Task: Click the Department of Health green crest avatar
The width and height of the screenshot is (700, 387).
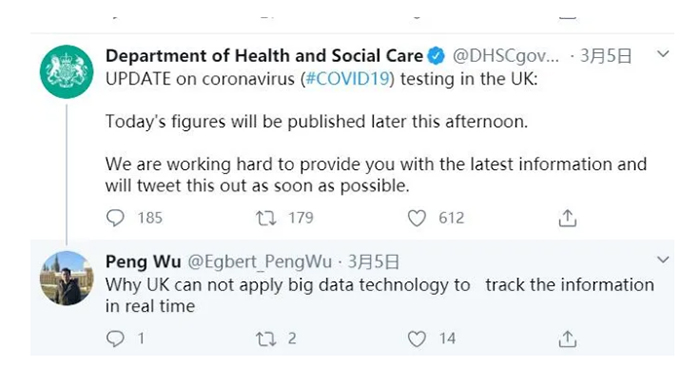Action: pos(67,71)
